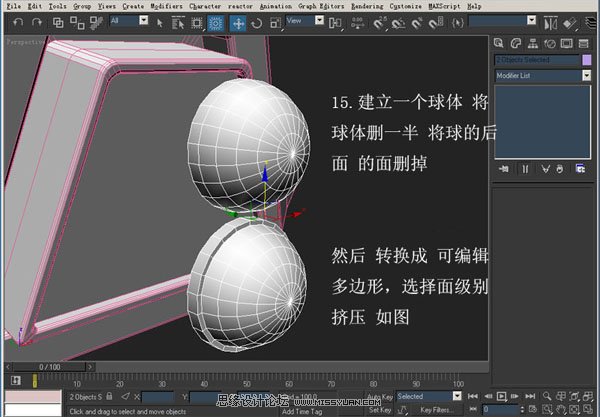Toggle Percent Snap

[x=416, y=23]
